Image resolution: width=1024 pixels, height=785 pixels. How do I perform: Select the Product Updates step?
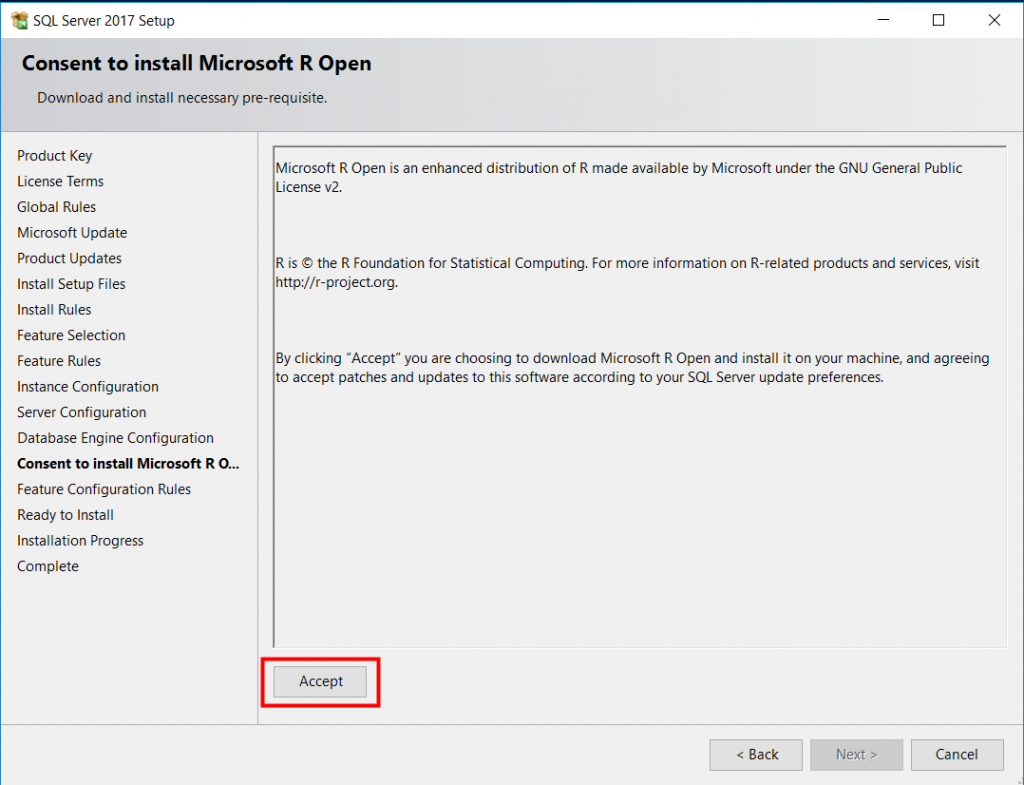tap(69, 258)
